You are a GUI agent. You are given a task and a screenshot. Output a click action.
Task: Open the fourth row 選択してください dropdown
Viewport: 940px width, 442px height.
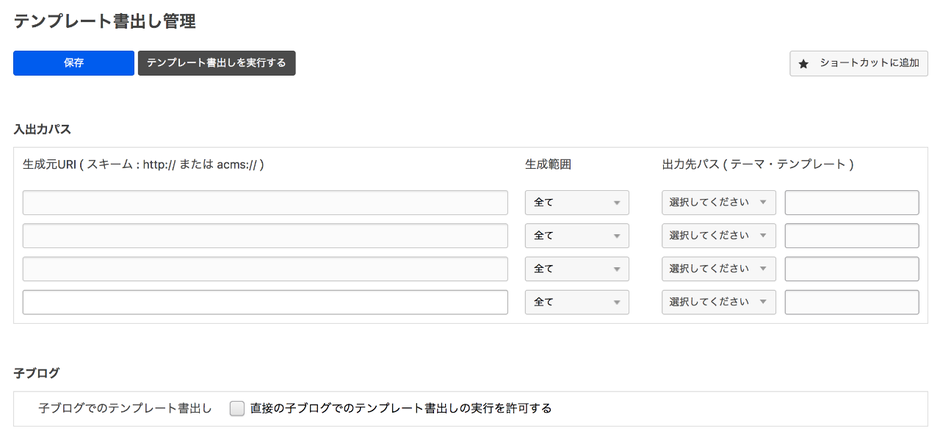[x=719, y=302]
